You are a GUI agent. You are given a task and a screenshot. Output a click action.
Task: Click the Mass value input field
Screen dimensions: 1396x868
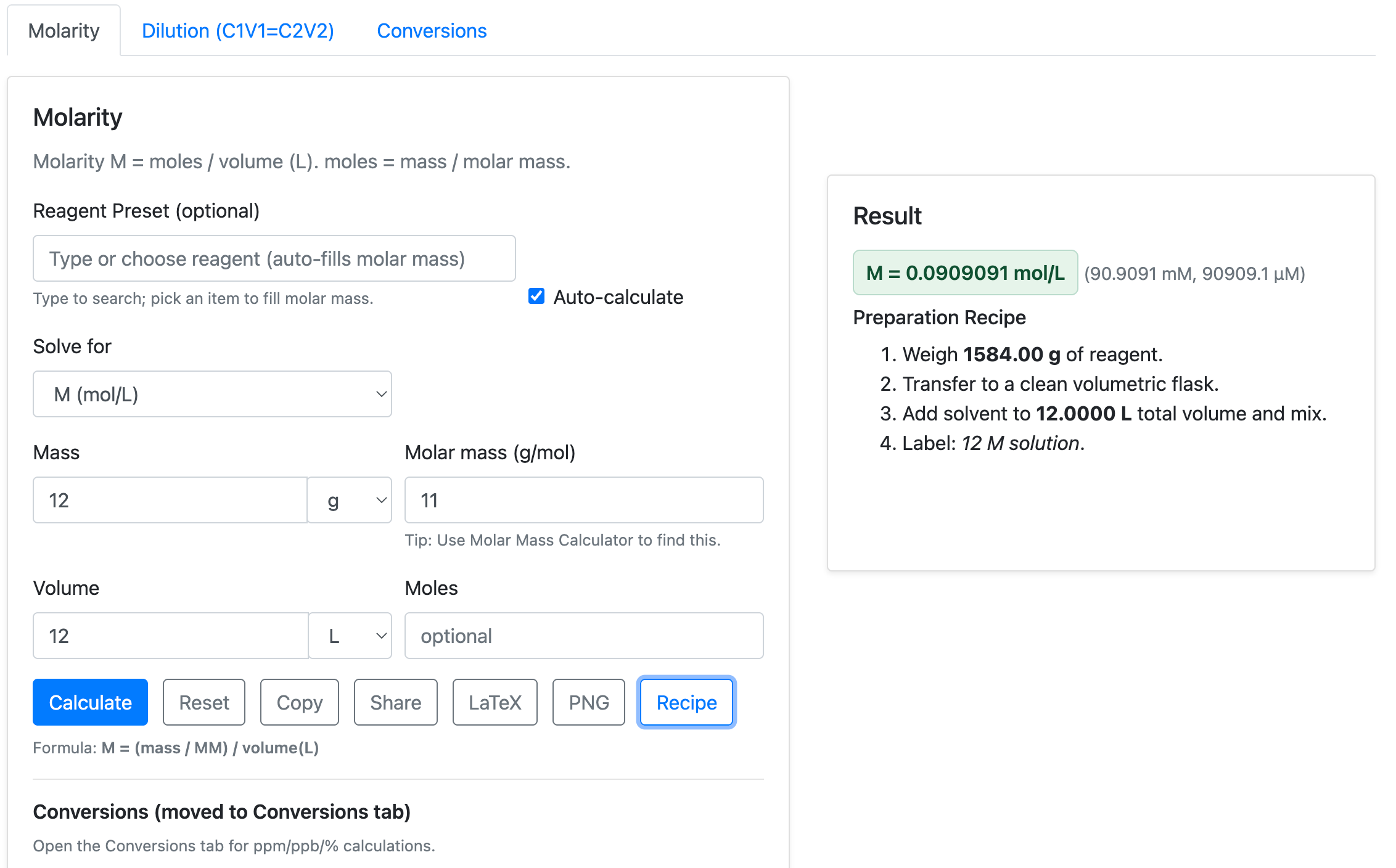170,500
